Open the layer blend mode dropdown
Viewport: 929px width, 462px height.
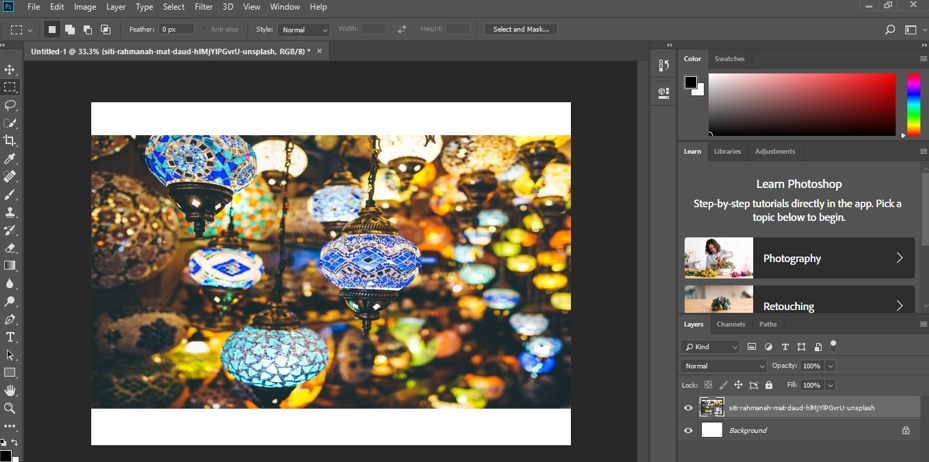723,366
